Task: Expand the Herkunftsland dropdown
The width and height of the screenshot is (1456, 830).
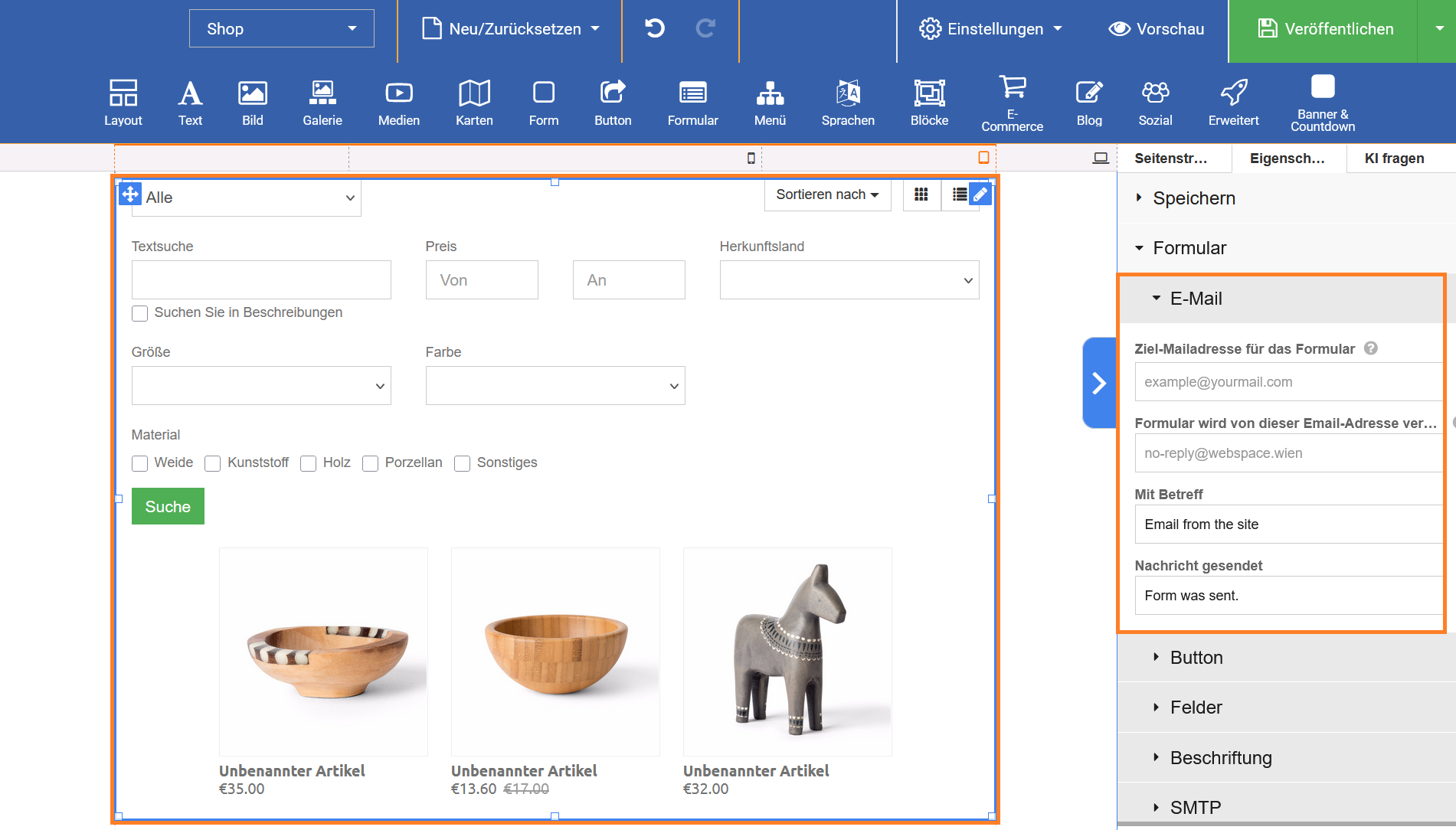Action: tap(849, 280)
